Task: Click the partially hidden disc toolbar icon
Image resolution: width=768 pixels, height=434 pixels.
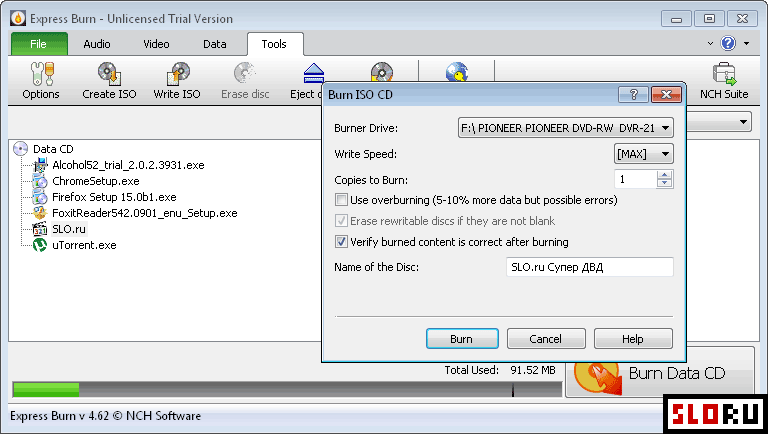Action: point(382,72)
